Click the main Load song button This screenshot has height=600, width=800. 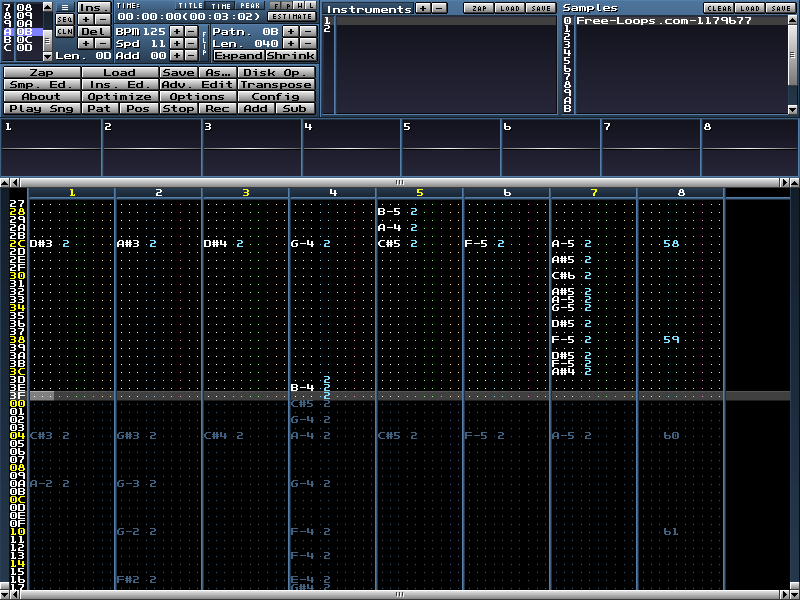click(x=120, y=72)
